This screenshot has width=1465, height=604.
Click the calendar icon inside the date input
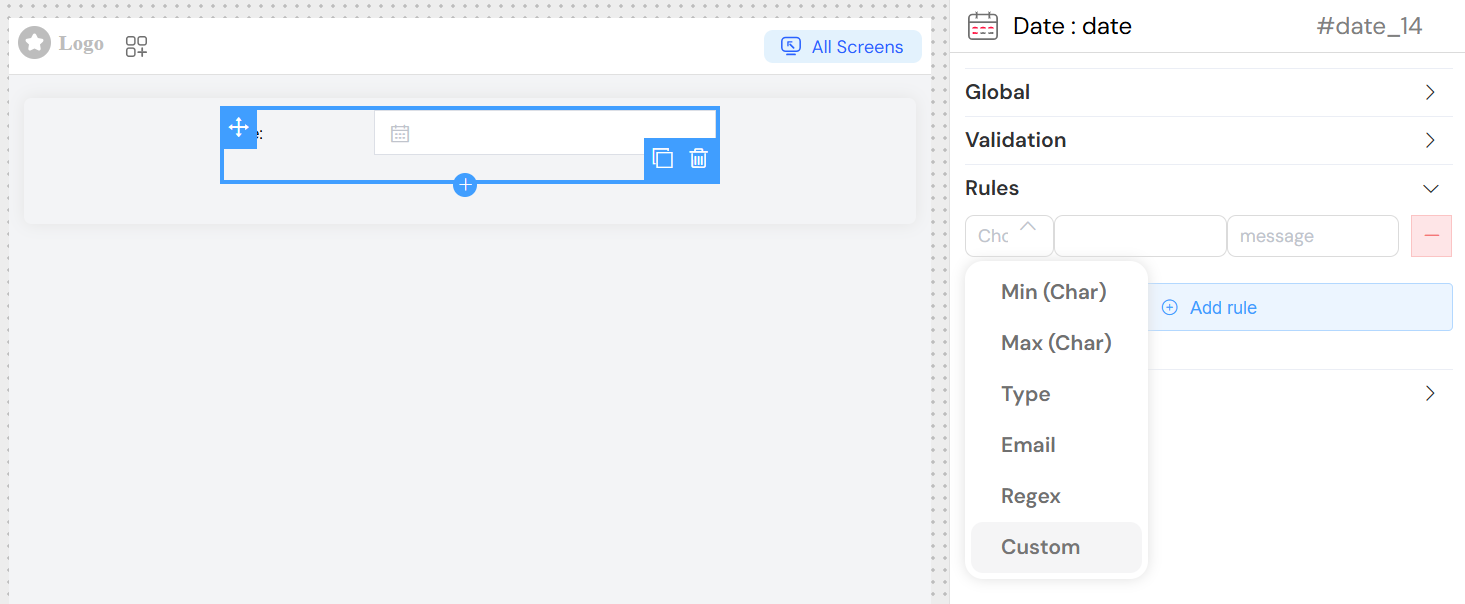(400, 133)
